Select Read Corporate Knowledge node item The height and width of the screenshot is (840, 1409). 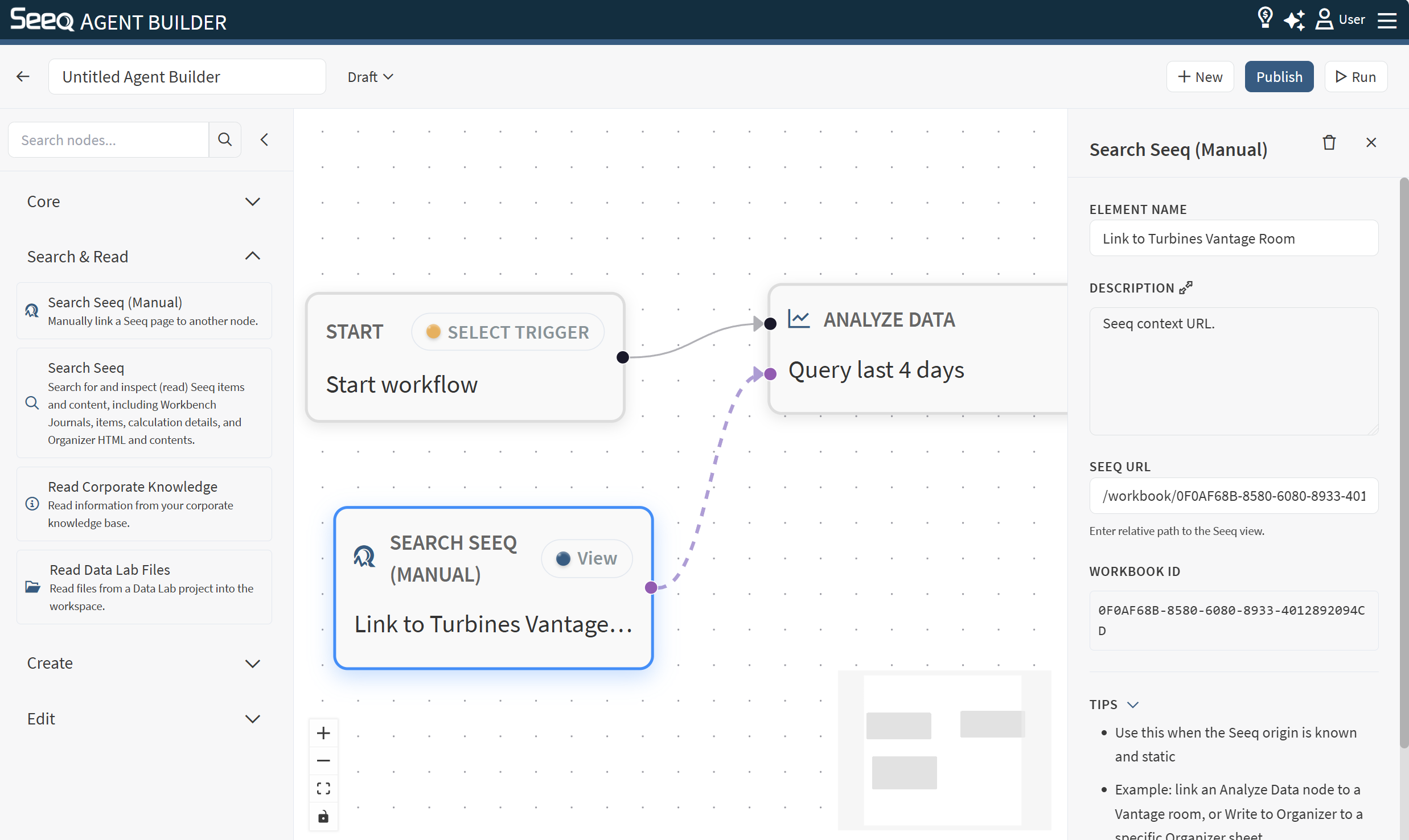[144, 504]
